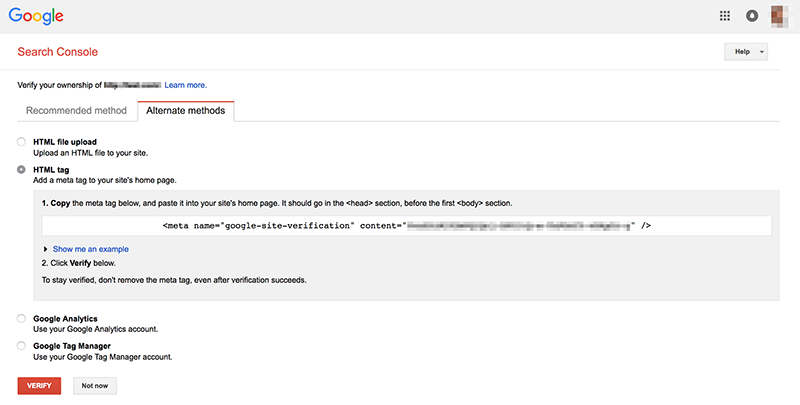Click the Google Analytics label

[65, 318]
